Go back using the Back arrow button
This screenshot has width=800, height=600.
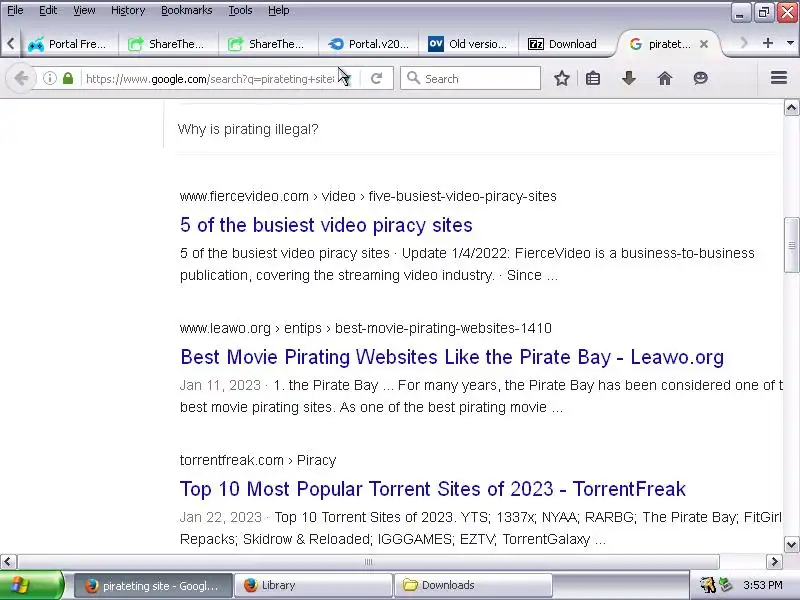(21, 79)
